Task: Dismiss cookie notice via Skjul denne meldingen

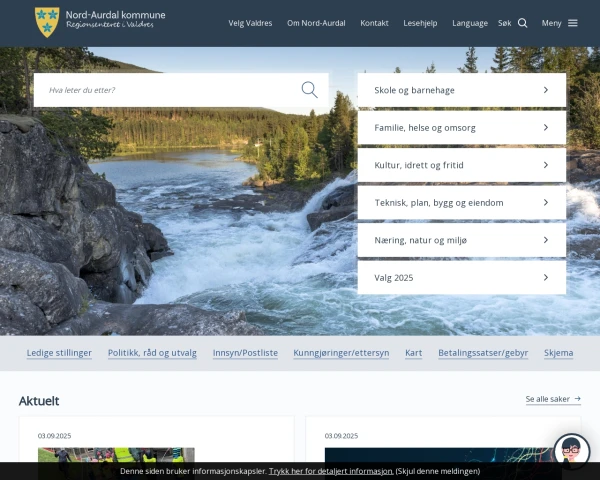Action: click(x=437, y=470)
